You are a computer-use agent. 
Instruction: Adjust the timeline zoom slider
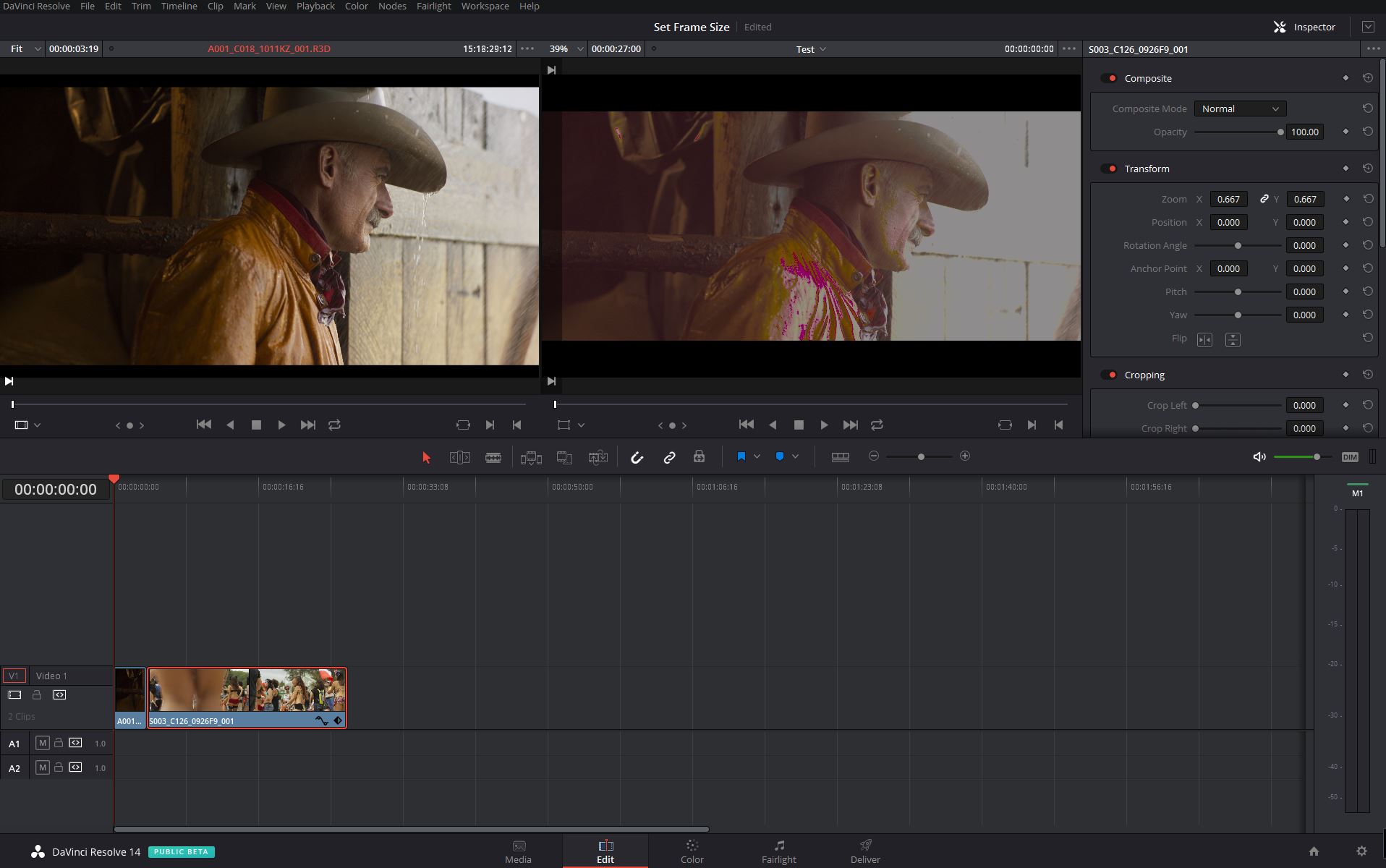click(920, 456)
